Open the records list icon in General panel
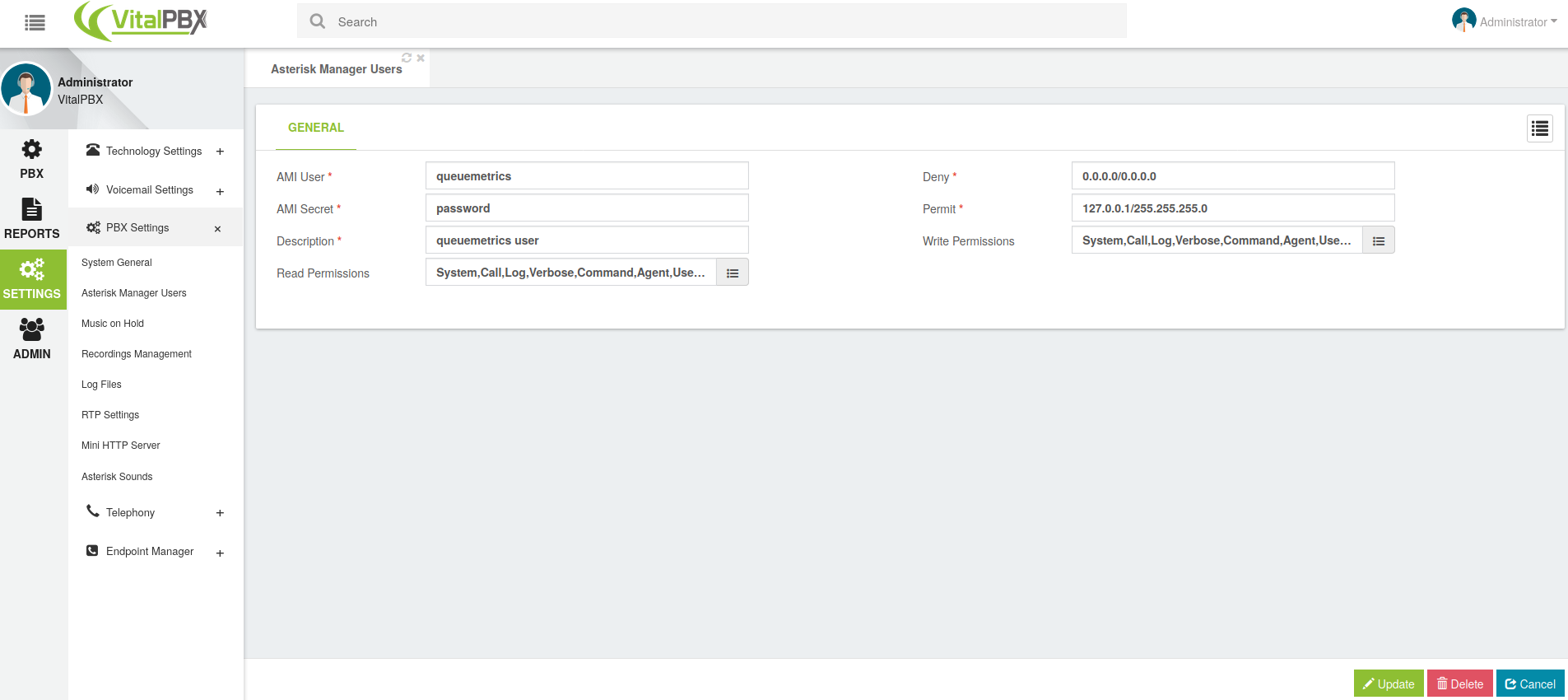1568x700 pixels. coord(1539,128)
